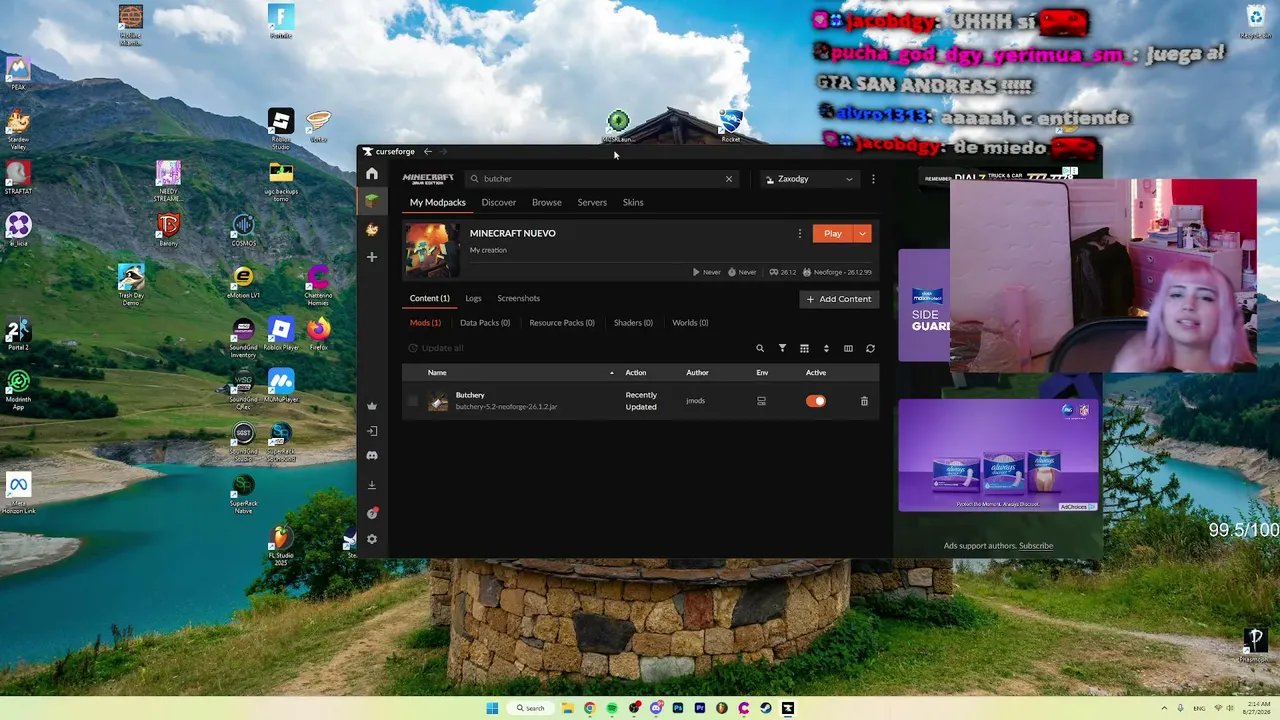Select the Modrinth App desktop shortcut
Viewport: 1280px width, 720px height.
point(18,388)
